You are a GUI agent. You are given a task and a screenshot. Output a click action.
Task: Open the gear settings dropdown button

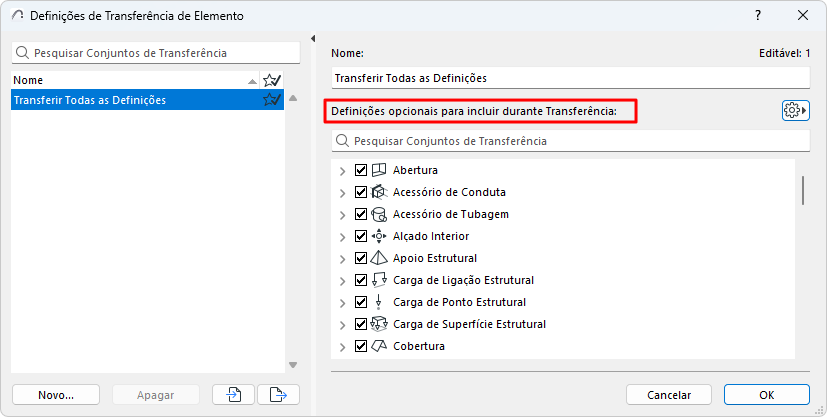click(x=795, y=110)
